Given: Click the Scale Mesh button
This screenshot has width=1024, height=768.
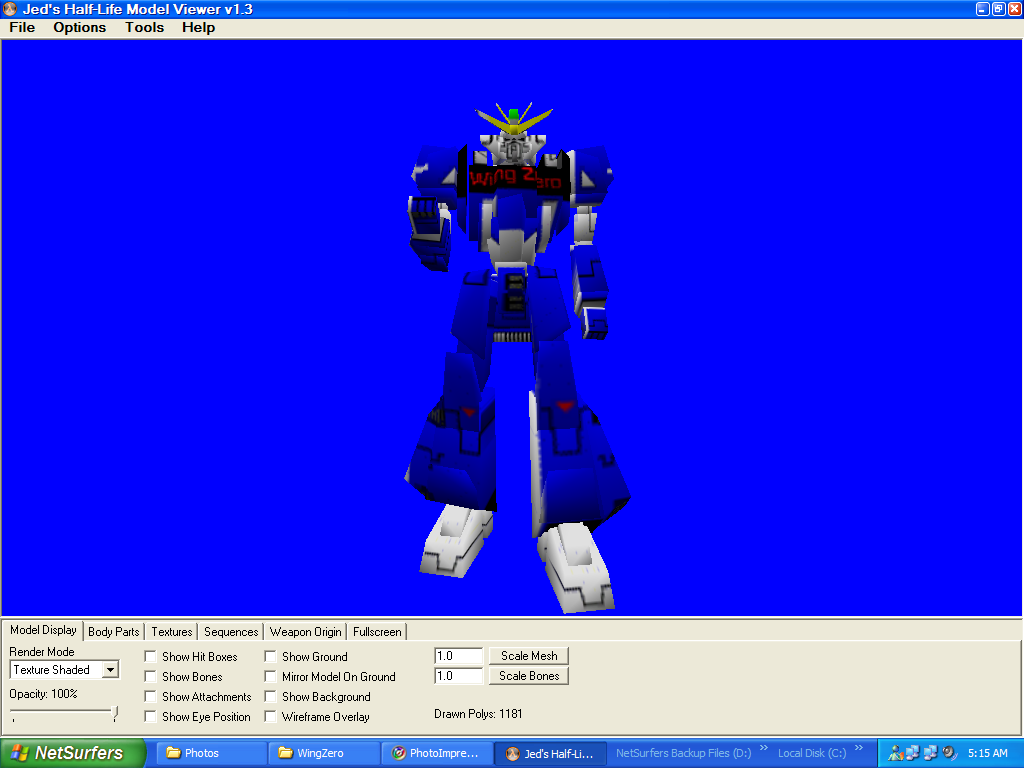Looking at the screenshot, I should pos(529,656).
